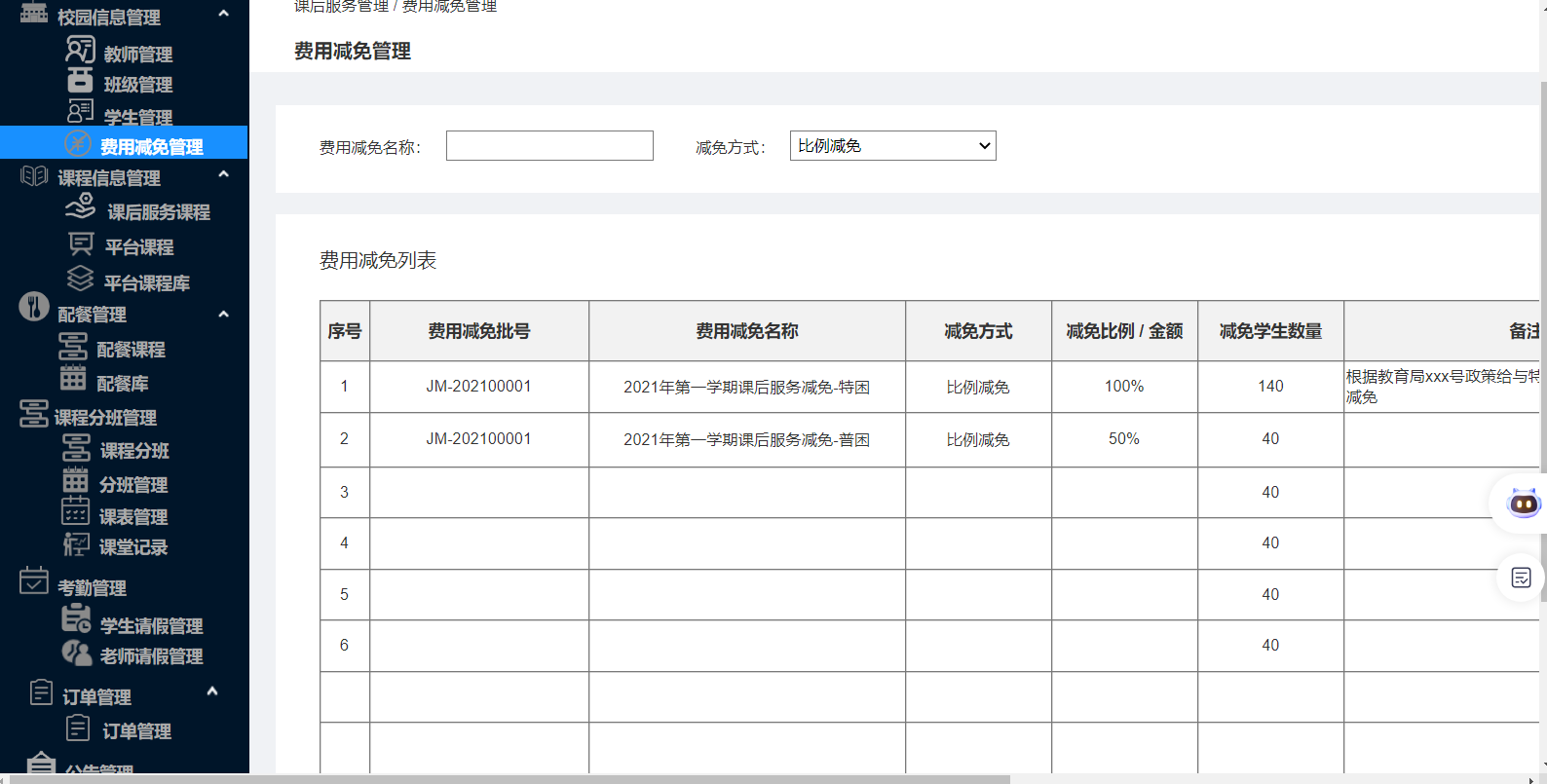Image resolution: width=1547 pixels, height=784 pixels.
Task: Collapse the 订单管理 section chevron
Action: click(212, 691)
